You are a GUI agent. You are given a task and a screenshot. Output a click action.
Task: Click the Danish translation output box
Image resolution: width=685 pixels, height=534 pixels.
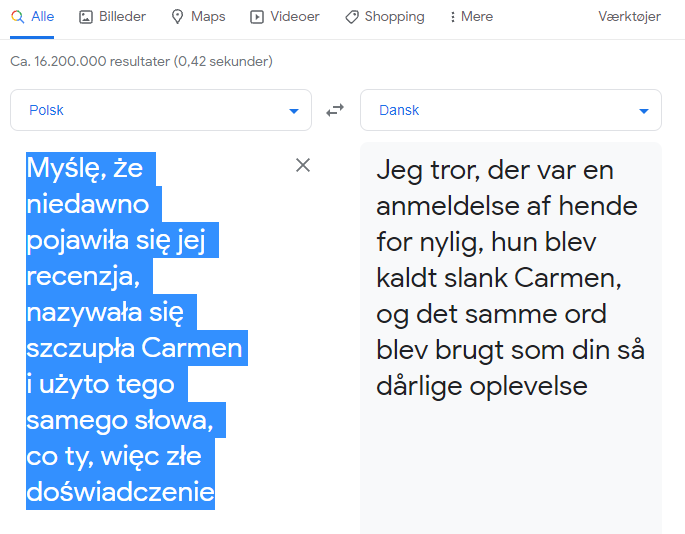pos(510,450)
